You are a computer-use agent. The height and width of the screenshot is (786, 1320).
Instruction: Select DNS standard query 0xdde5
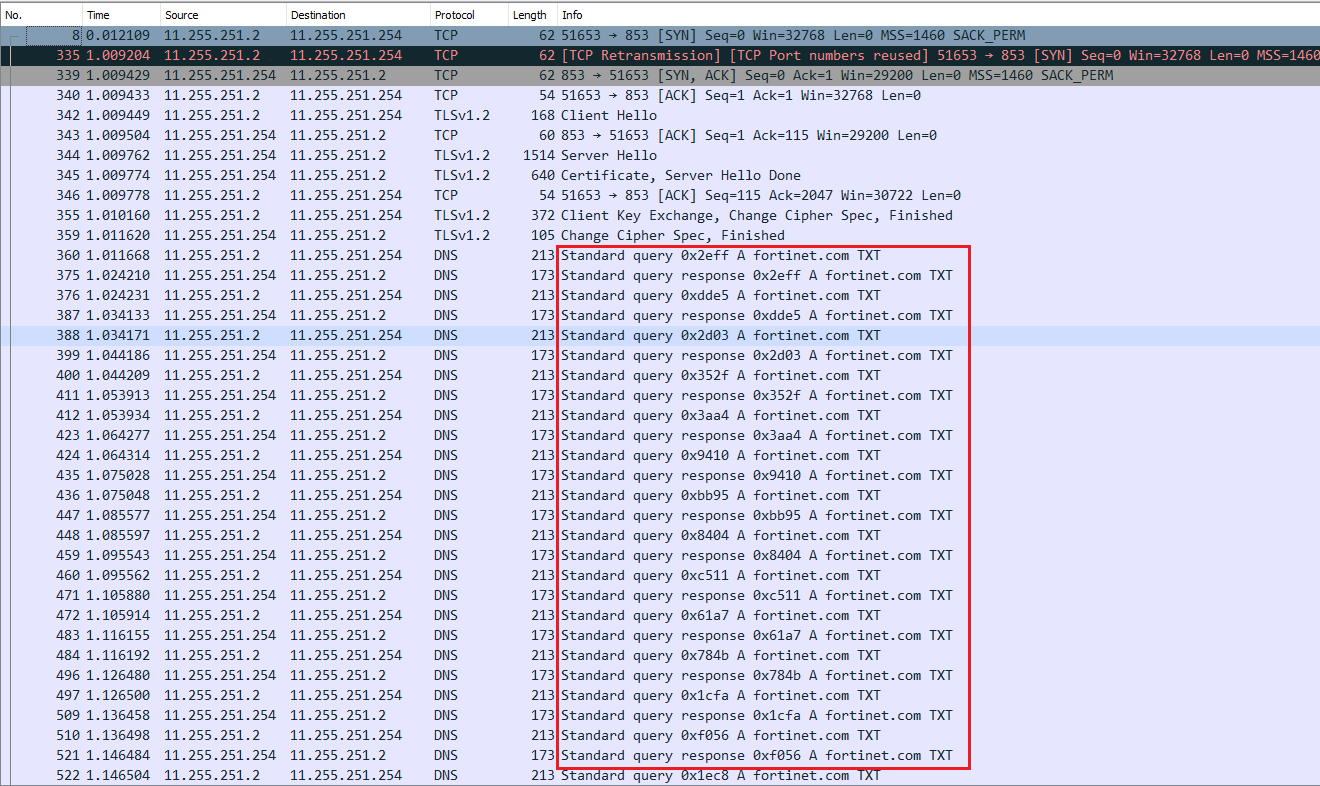tap(660, 295)
